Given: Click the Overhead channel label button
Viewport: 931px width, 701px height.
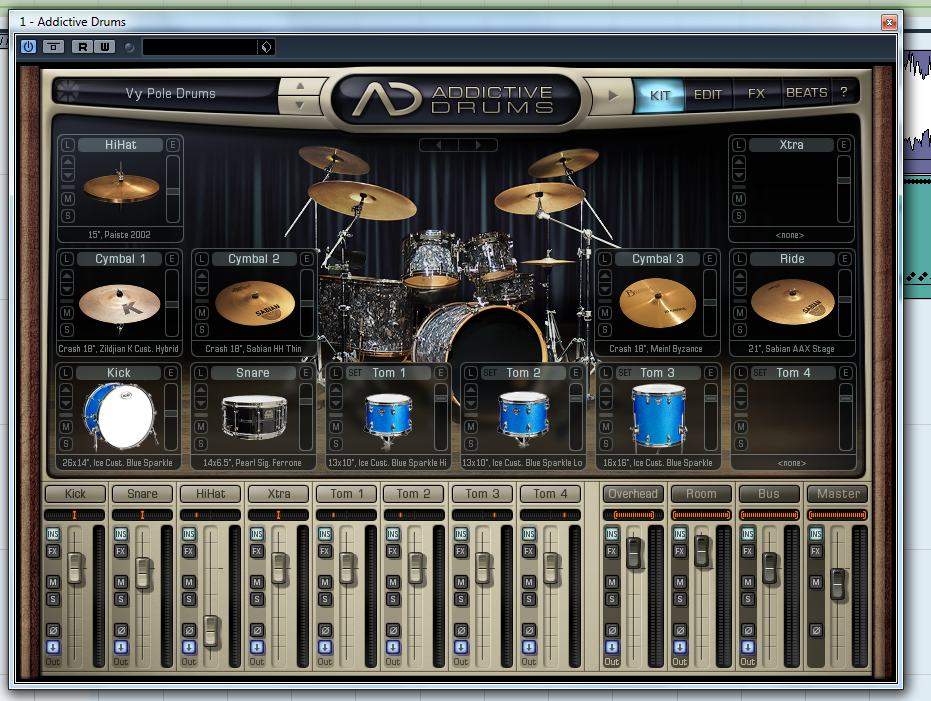Looking at the screenshot, I should click(632, 494).
